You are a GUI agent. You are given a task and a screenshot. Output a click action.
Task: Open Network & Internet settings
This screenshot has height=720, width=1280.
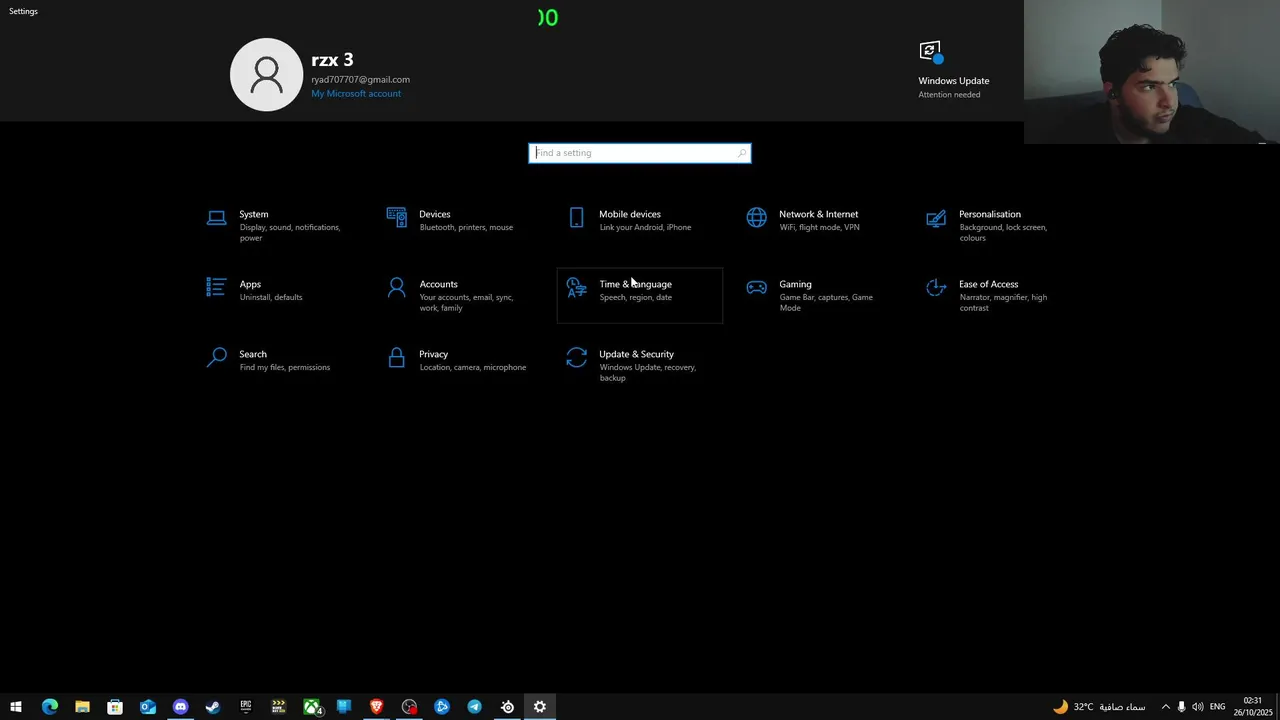pyautogui.click(x=820, y=225)
